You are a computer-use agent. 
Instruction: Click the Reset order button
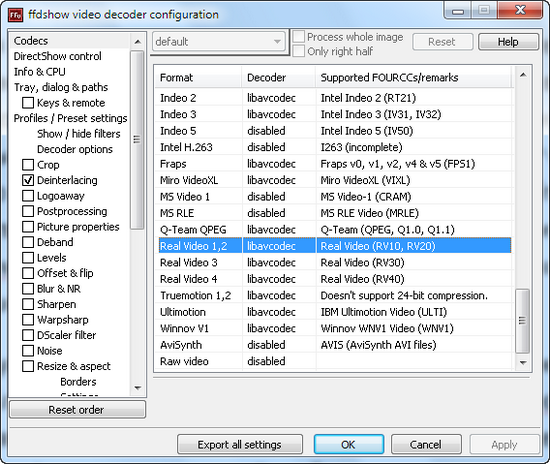click(x=77, y=410)
